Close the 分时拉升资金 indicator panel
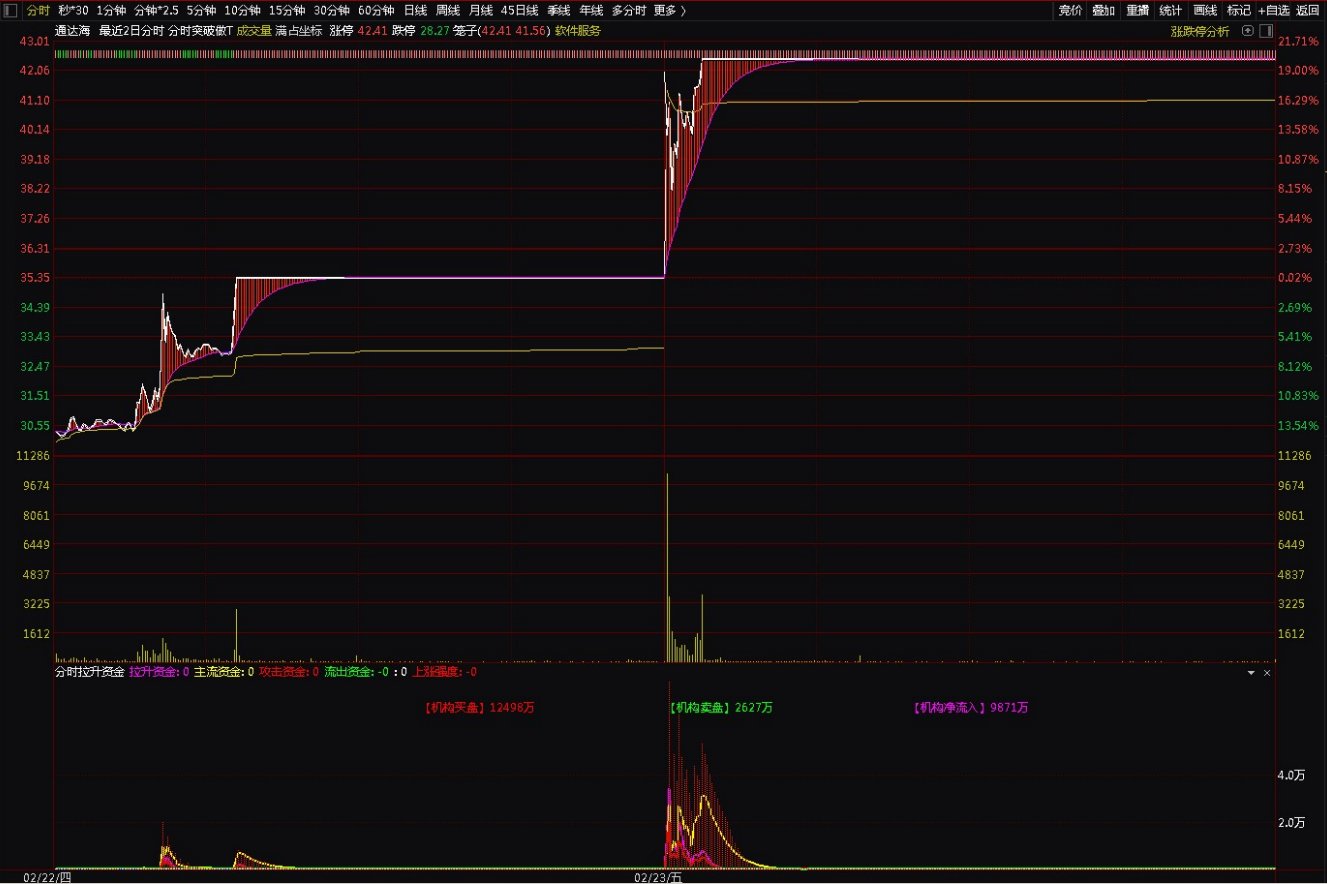This screenshot has height=884, width=1327. coord(1267,673)
